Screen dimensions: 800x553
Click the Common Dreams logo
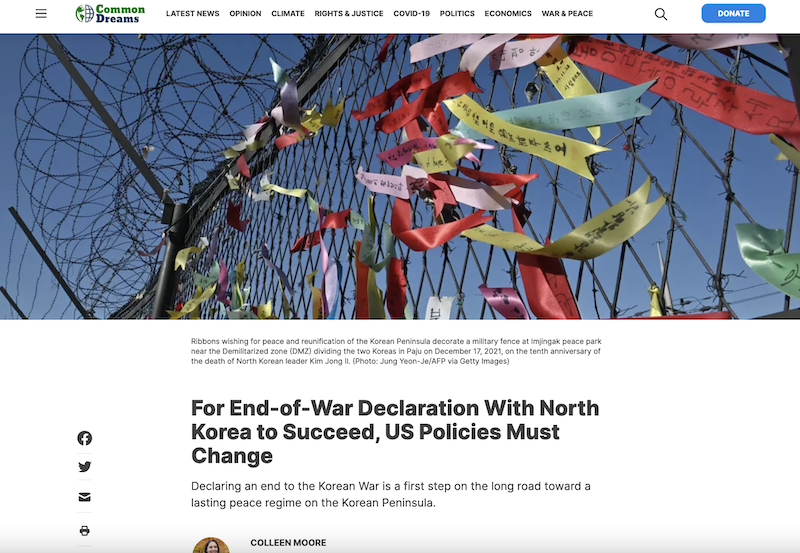click(x=110, y=14)
